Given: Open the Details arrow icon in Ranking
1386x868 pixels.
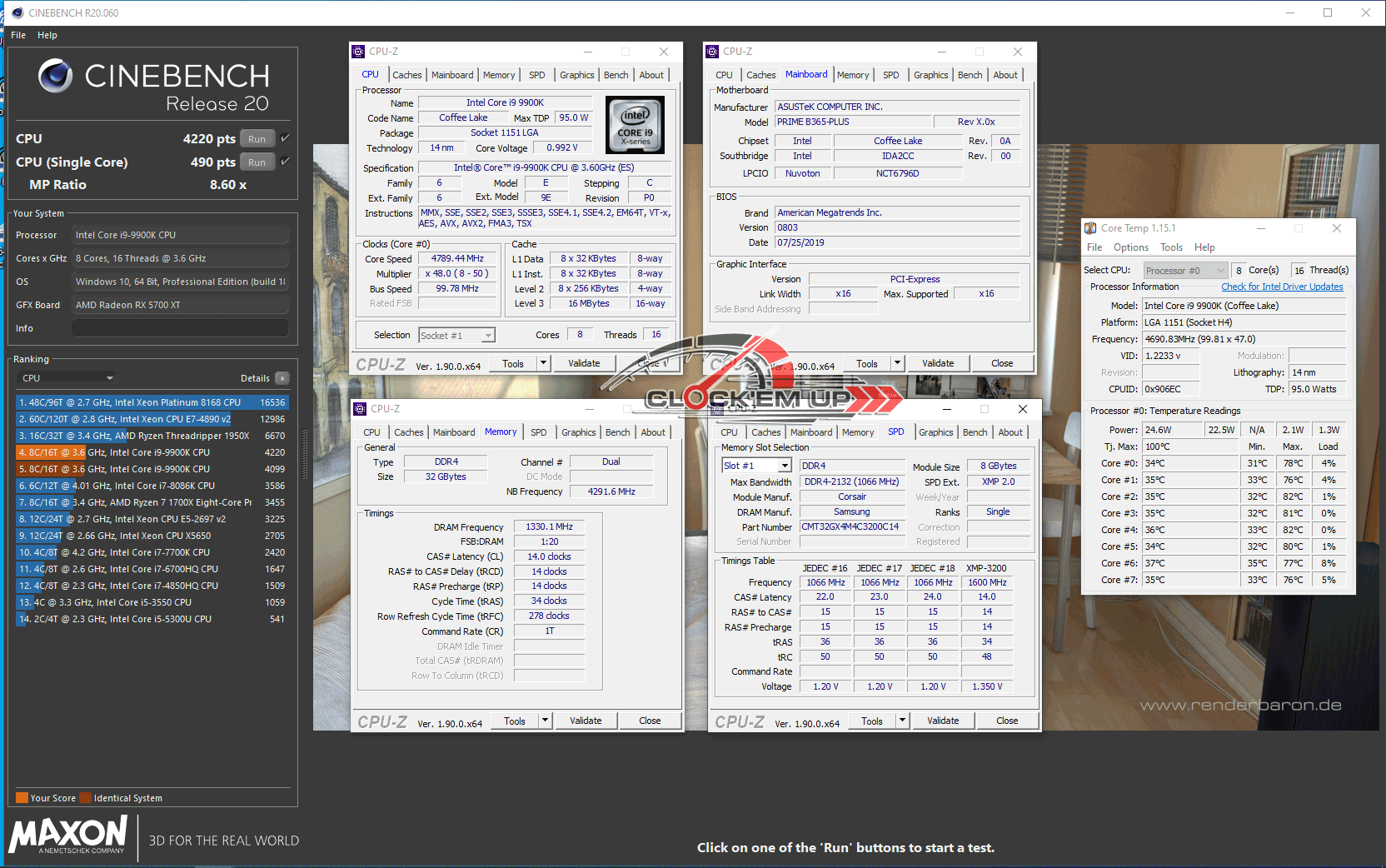Looking at the screenshot, I should (x=282, y=378).
